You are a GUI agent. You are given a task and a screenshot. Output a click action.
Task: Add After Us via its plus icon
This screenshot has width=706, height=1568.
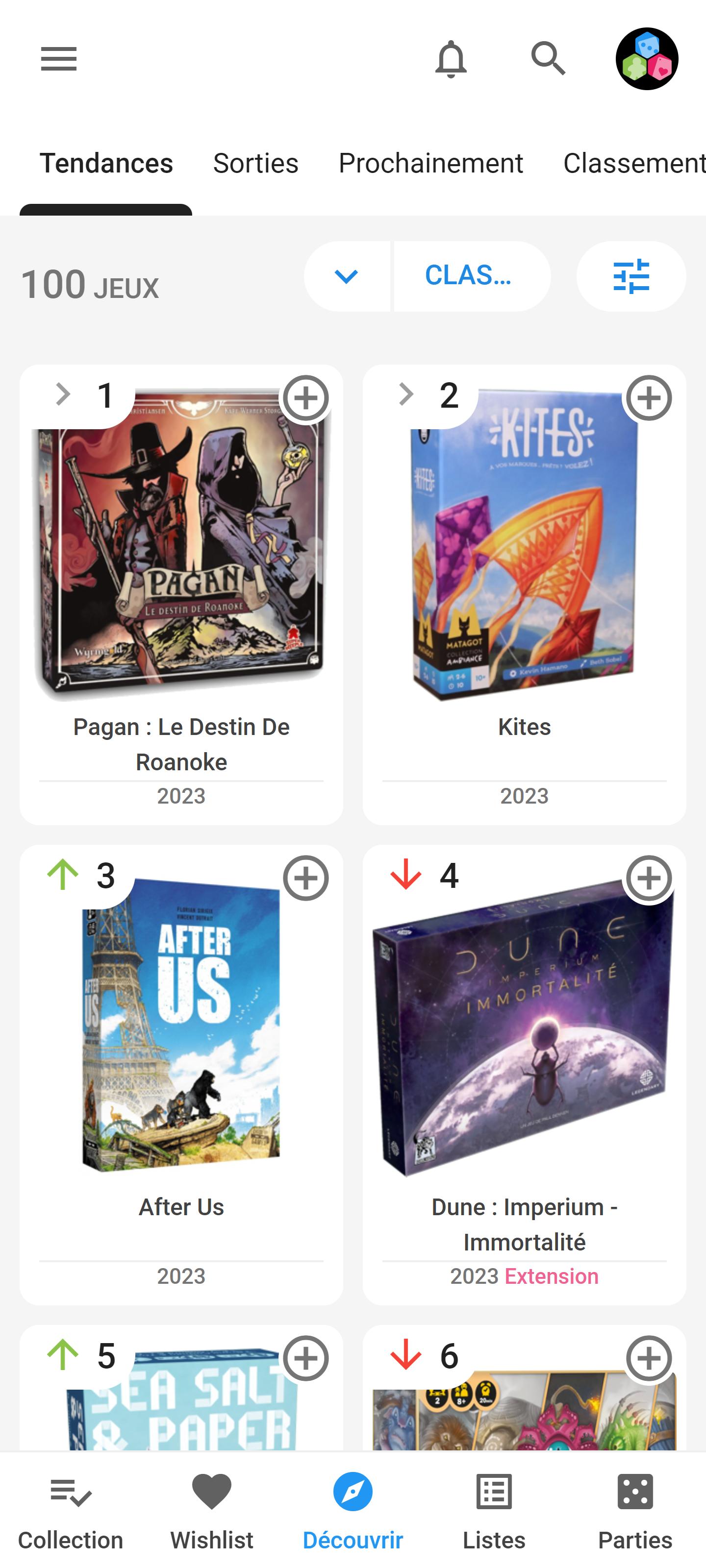(x=306, y=878)
